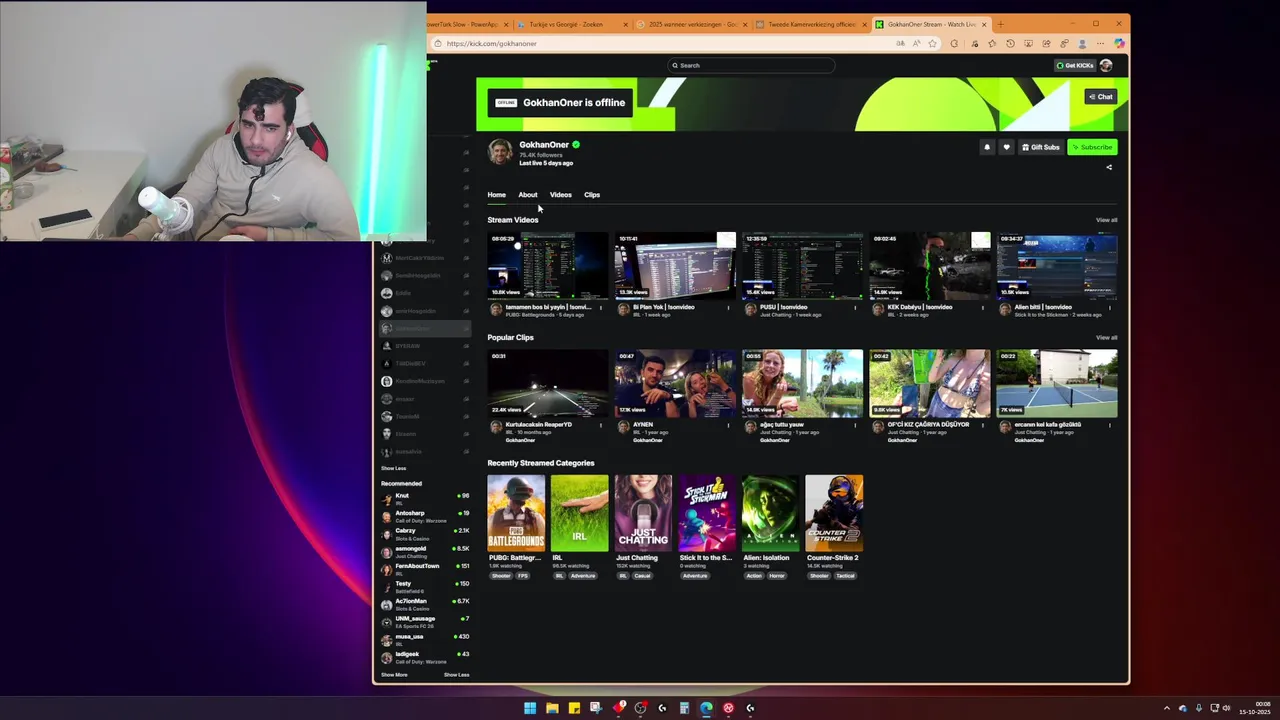Open the Just Chatting category card
The width and height of the screenshot is (1280, 720).
click(643, 513)
